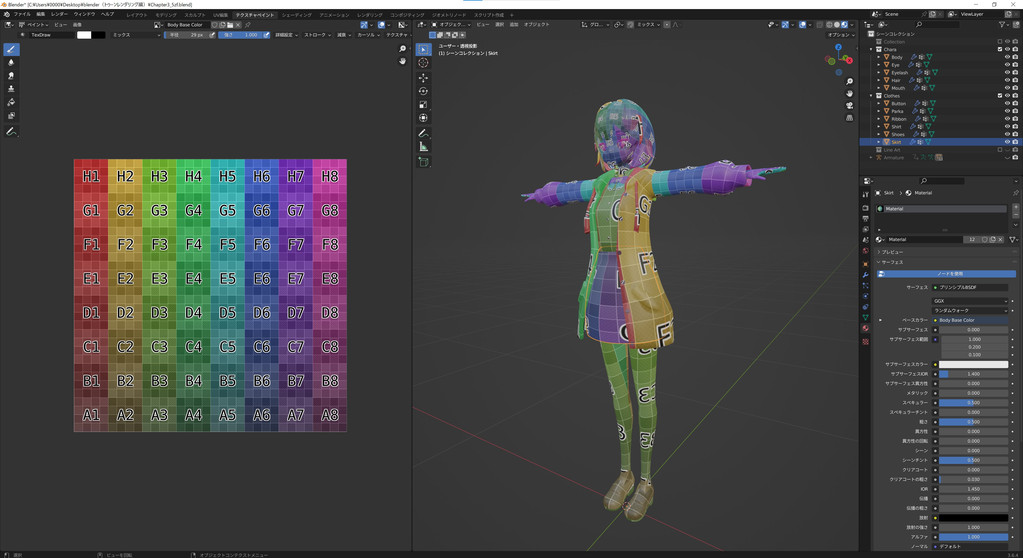Select the Fill bucket tool
The image size is (1023, 558).
pos(11,103)
